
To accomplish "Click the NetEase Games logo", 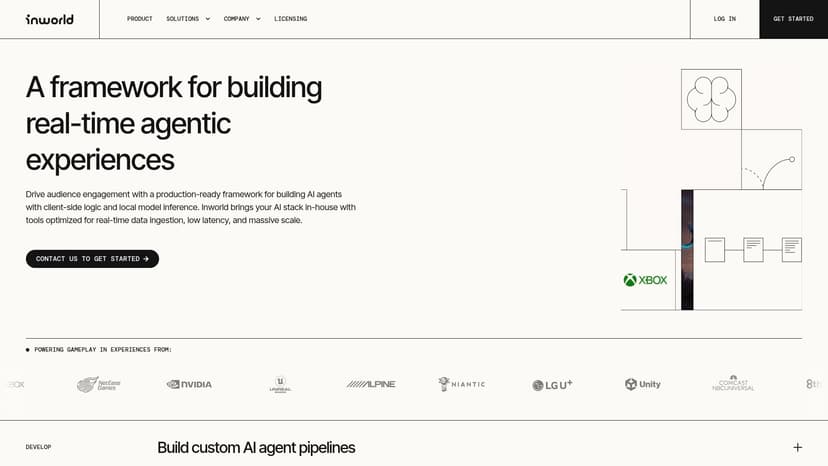I will pyautogui.click(x=98, y=384).
